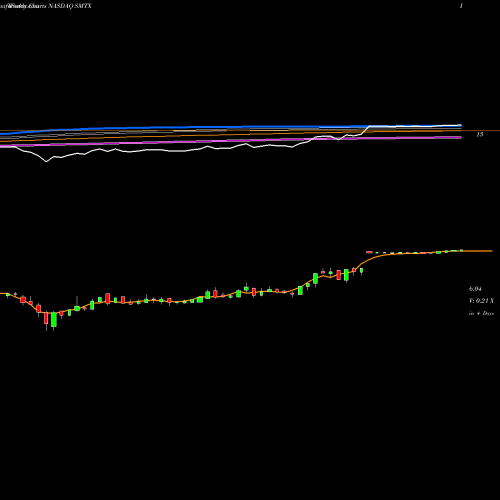Viewport: 500px width, 500px height.
Task: Select the tall green candle at the chart low
Action: [x=54, y=320]
